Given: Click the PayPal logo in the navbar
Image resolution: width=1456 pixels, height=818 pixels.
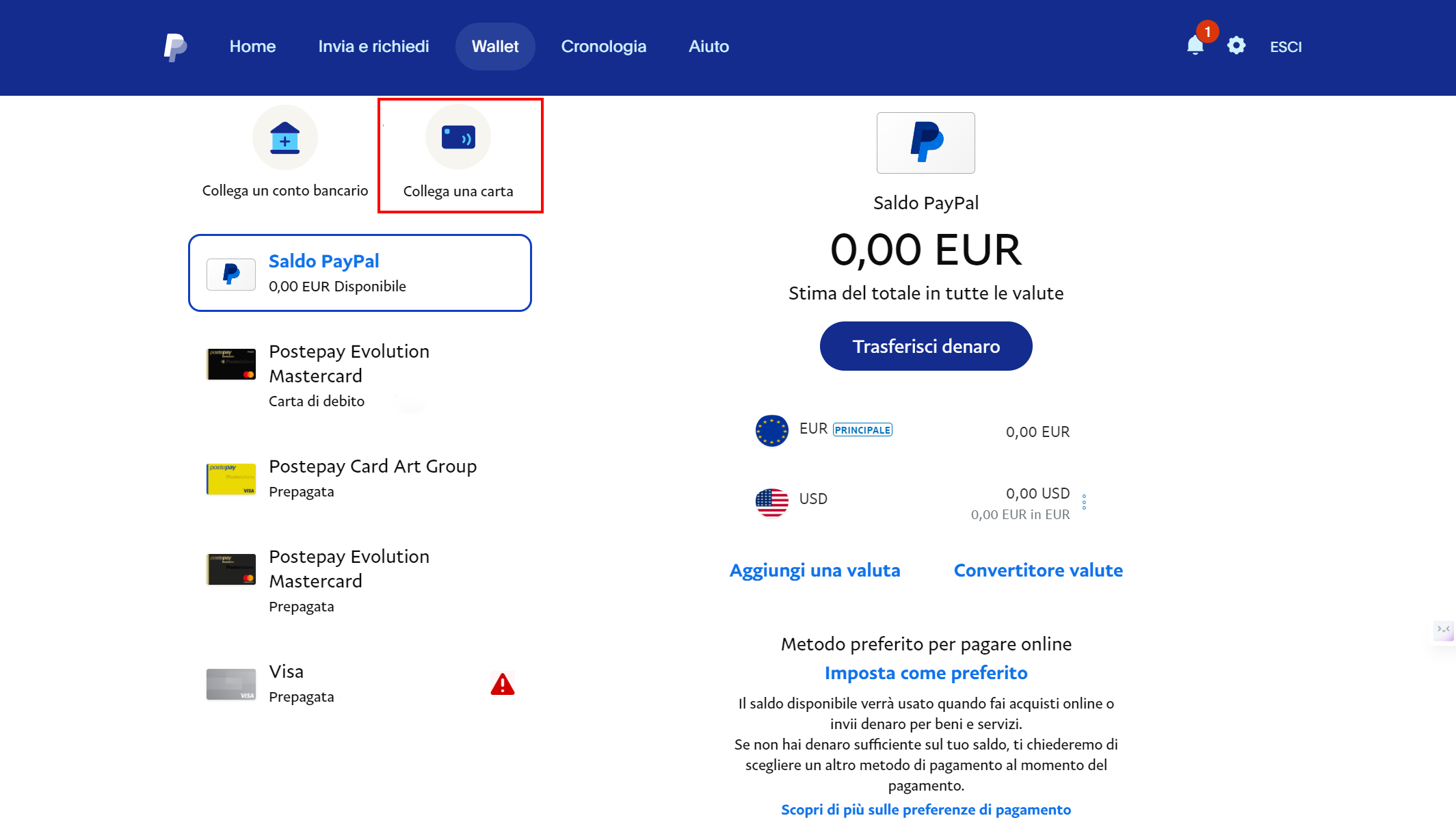Looking at the screenshot, I should tap(175, 46).
